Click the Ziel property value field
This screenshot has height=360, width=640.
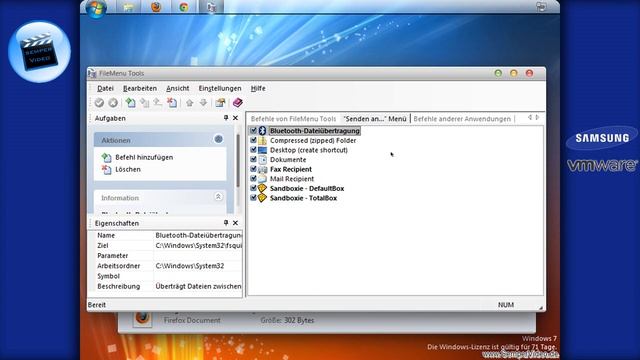pyautogui.click(x=198, y=246)
